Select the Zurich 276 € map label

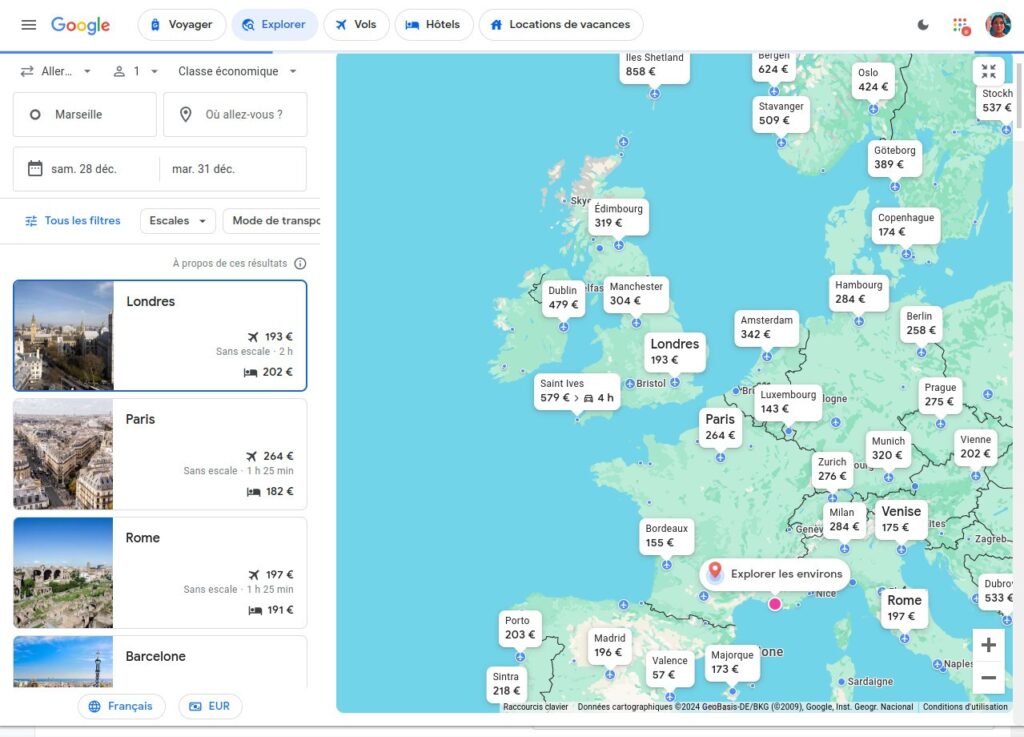pyautogui.click(x=832, y=469)
